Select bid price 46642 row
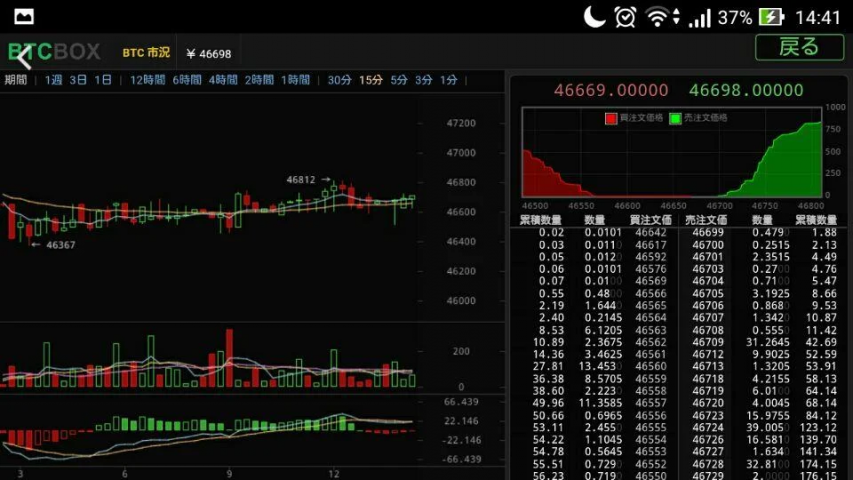This screenshot has width=853, height=480. coord(651,232)
